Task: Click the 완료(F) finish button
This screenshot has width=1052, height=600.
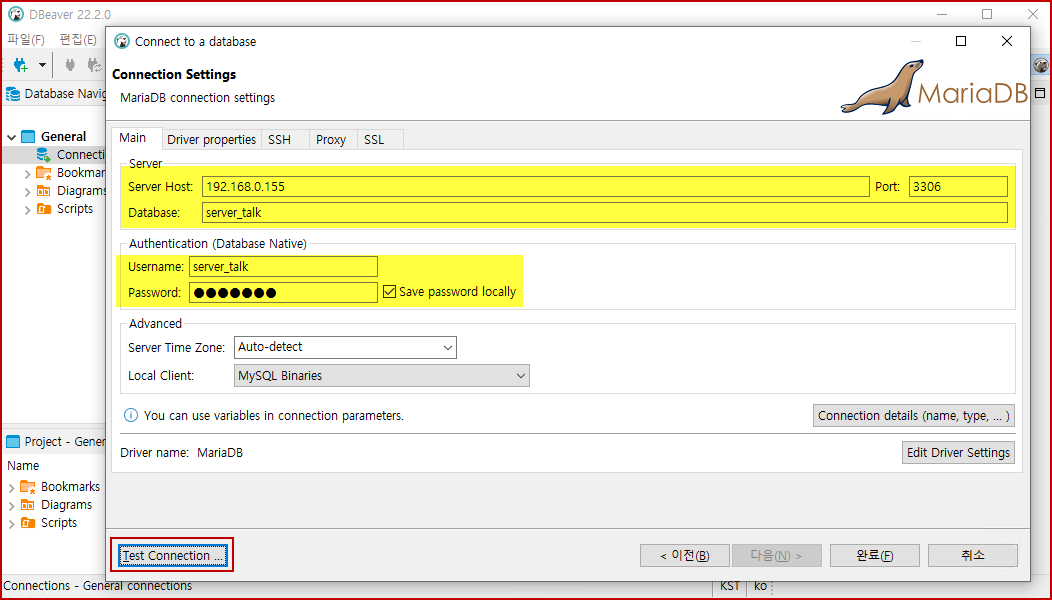Action: point(875,556)
